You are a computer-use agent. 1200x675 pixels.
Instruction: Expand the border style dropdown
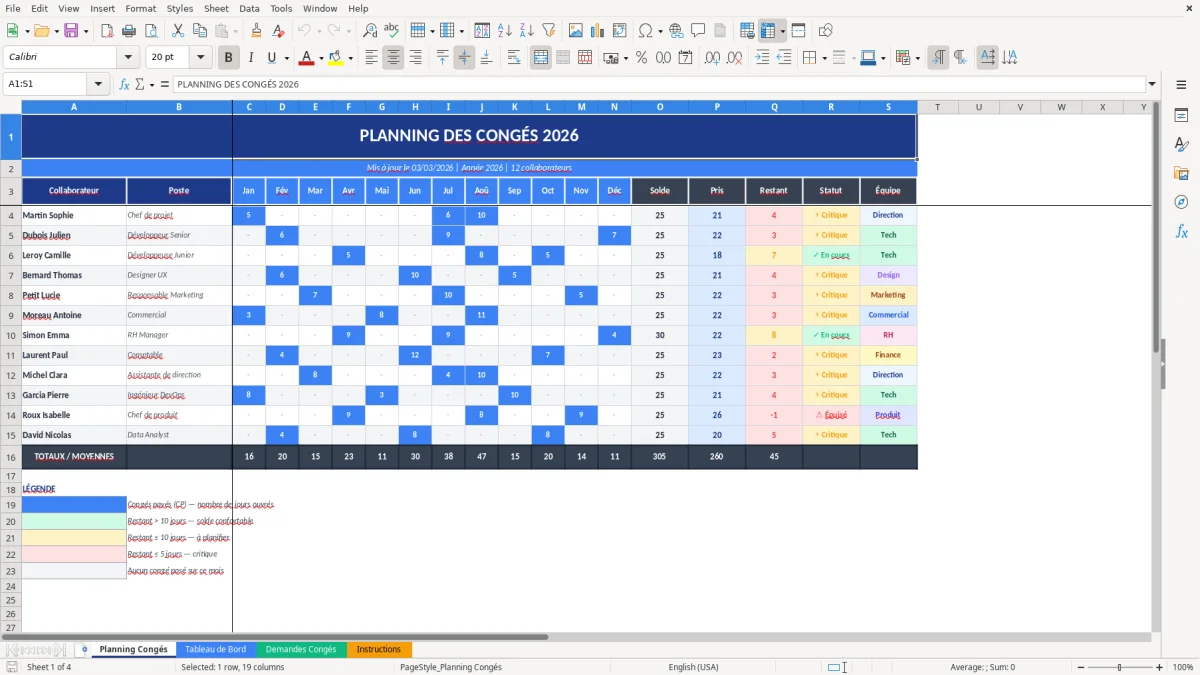click(853, 59)
